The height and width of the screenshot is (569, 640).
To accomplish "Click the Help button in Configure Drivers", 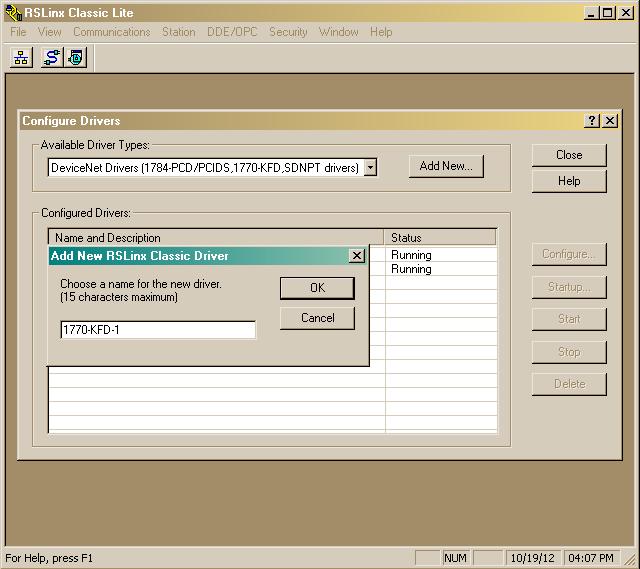I will (x=569, y=181).
